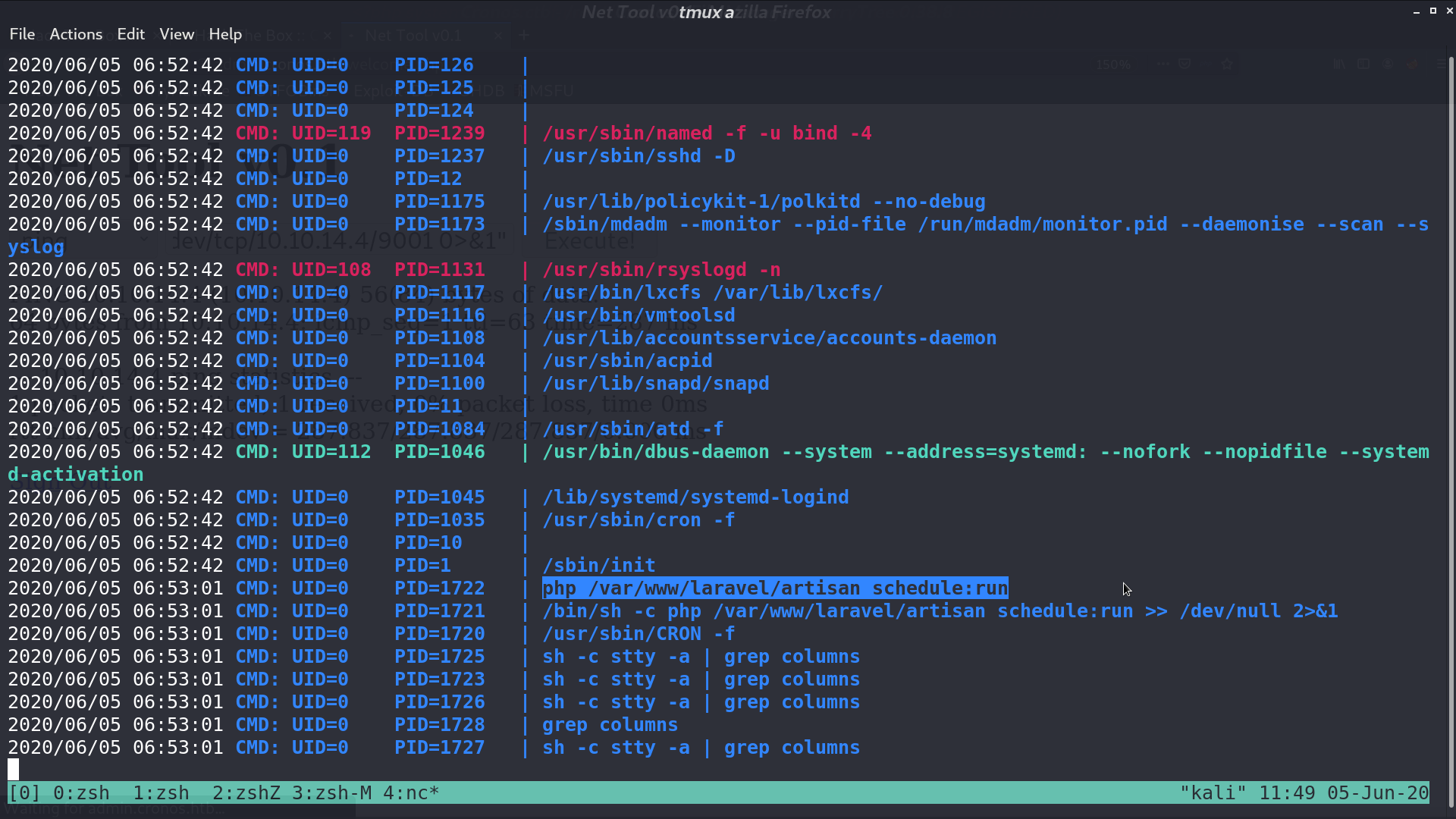1456x819 pixels.
Task: Click the /usr/sbin/cron -f lowercase entry
Action: [639, 520]
